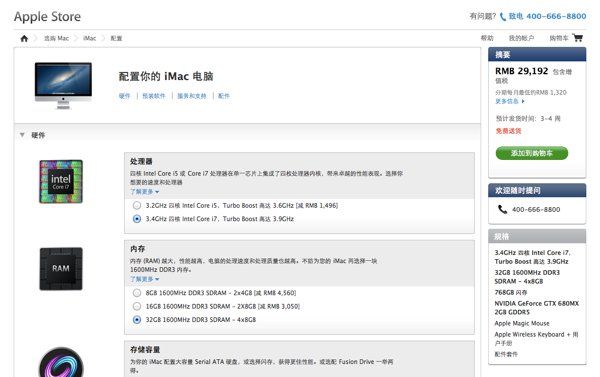600x377 pixels.
Task: Click the 存储容量 section heading
Action: click(145, 349)
